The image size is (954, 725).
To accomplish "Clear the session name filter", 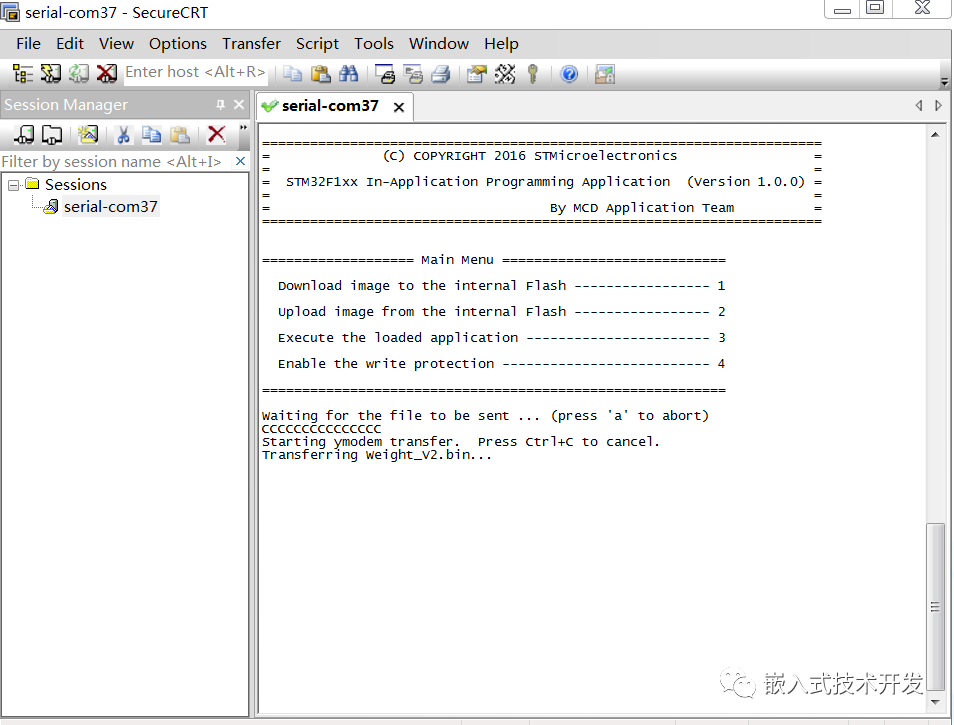I will click(240, 161).
